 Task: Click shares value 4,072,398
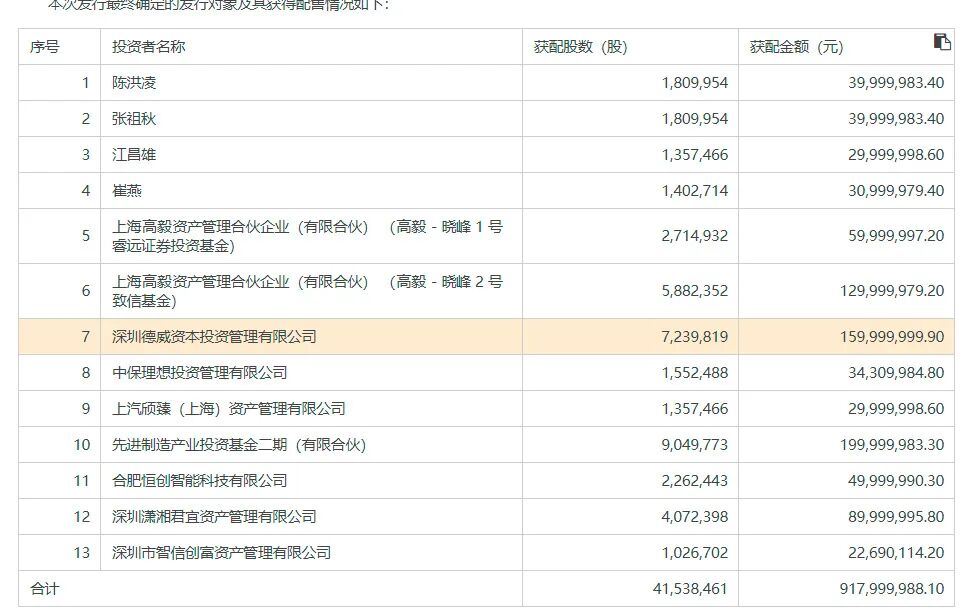(694, 517)
